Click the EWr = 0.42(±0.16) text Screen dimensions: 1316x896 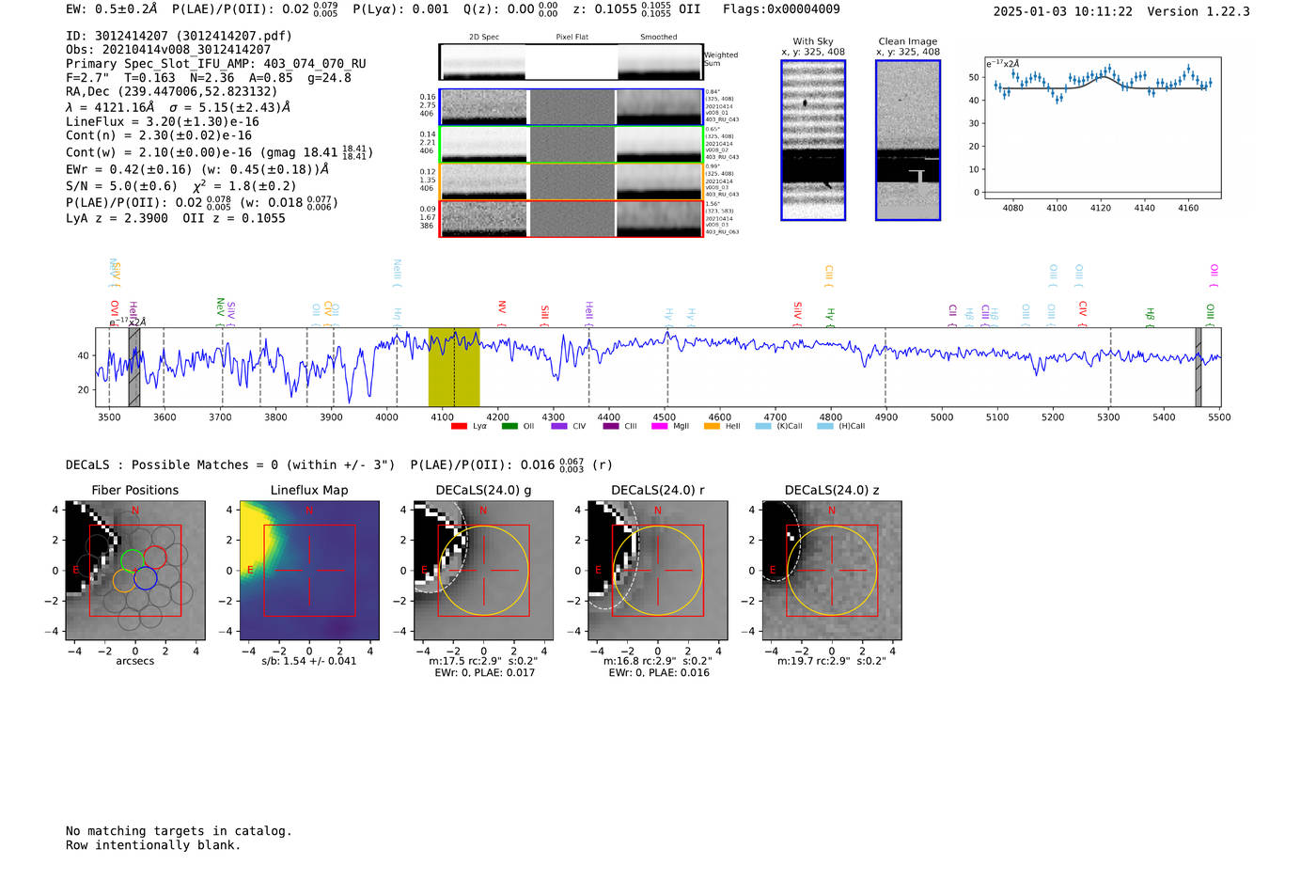point(129,170)
